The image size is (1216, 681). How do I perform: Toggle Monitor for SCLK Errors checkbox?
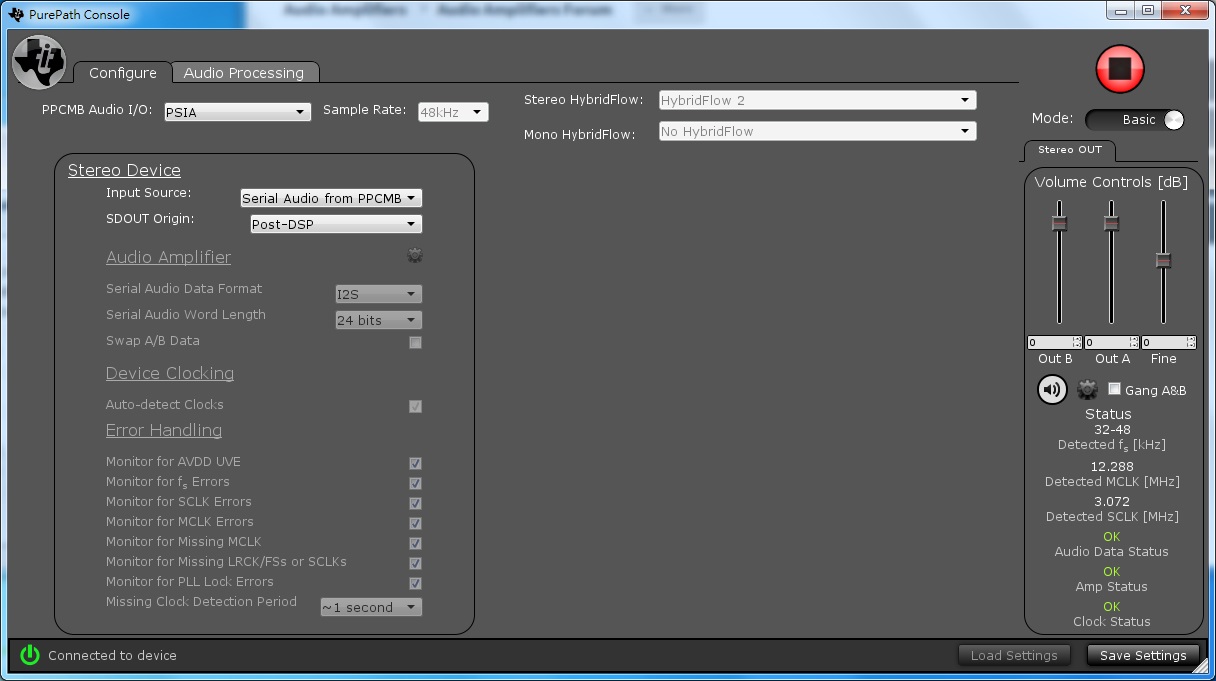pyautogui.click(x=415, y=503)
